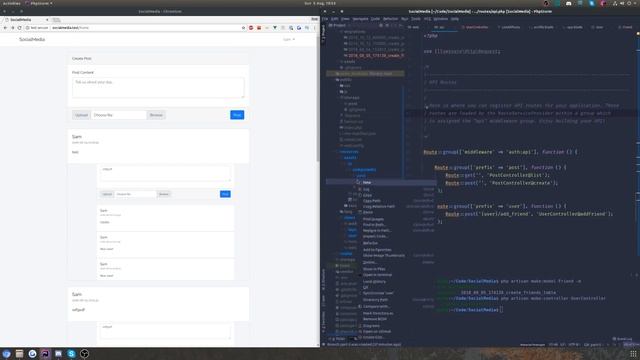The height and width of the screenshot is (360, 640).
Task: Open Navigate menu in PhpStorm
Action: [x=360, y=19]
